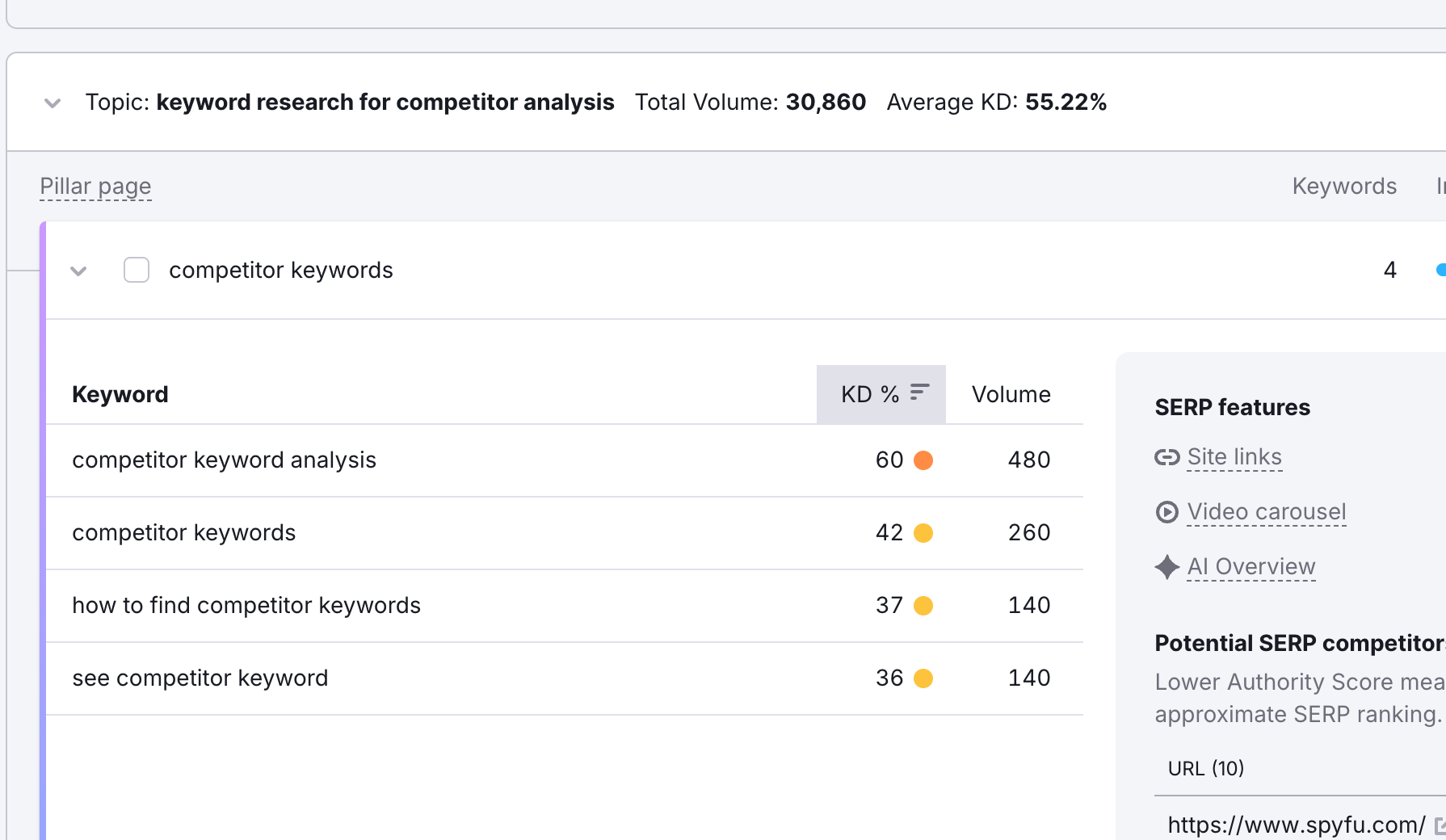Click the Volume column header
The height and width of the screenshot is (840, 1446).
[1011, 393]
